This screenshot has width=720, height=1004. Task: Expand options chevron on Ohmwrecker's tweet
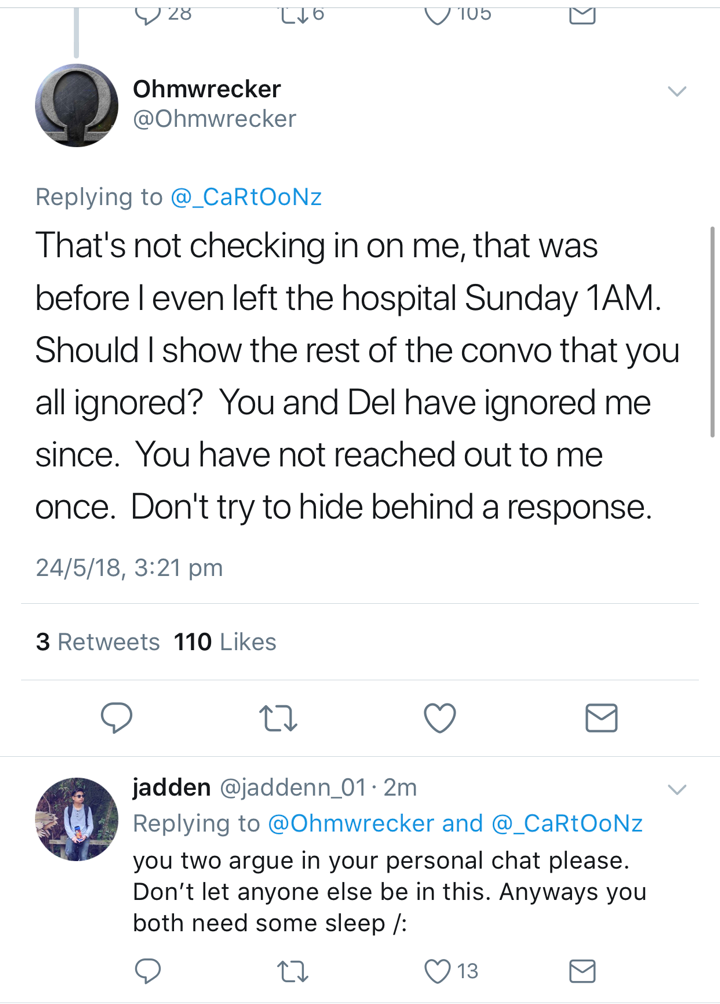click(x=677, y=91)
